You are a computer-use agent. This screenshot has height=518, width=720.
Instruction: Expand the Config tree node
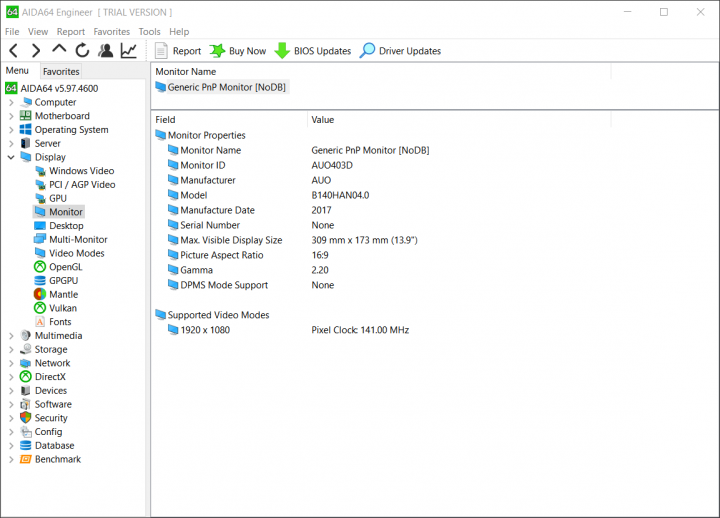click(11, 432)
